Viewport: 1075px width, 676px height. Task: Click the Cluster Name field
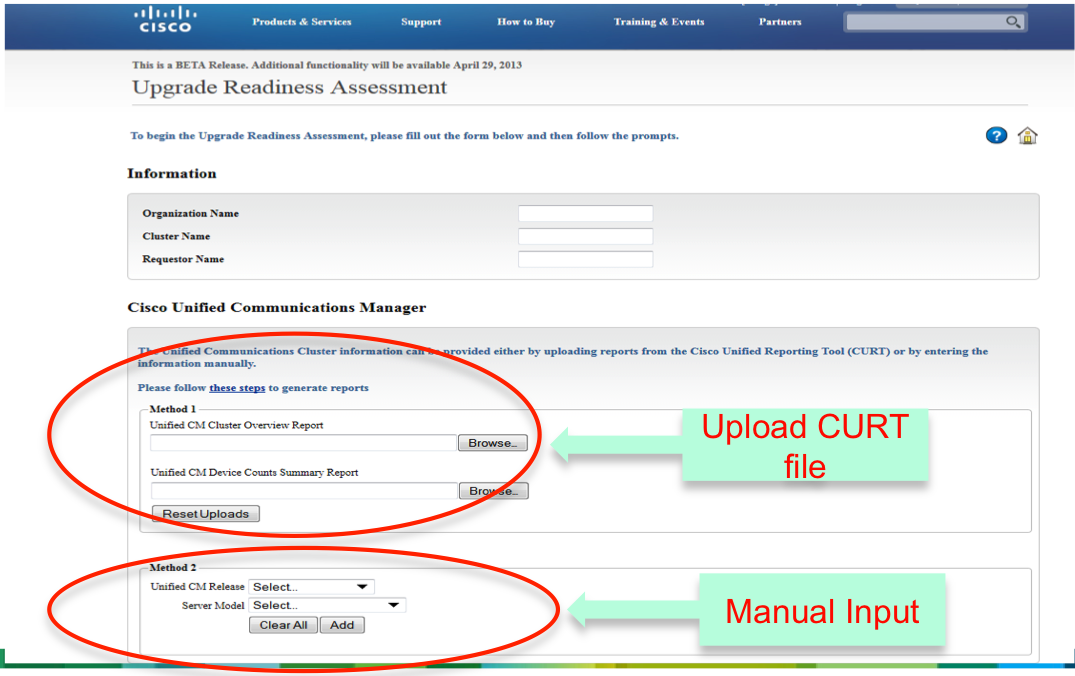(x=585, y=237)
